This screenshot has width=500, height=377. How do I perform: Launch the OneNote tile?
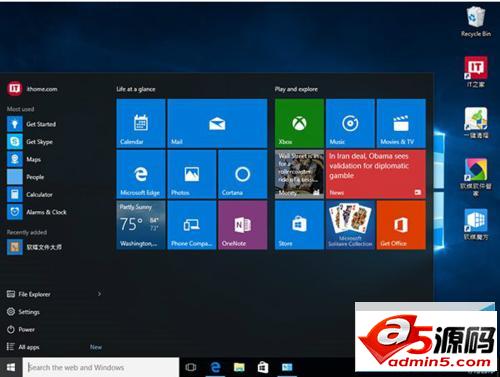(243, 225)
